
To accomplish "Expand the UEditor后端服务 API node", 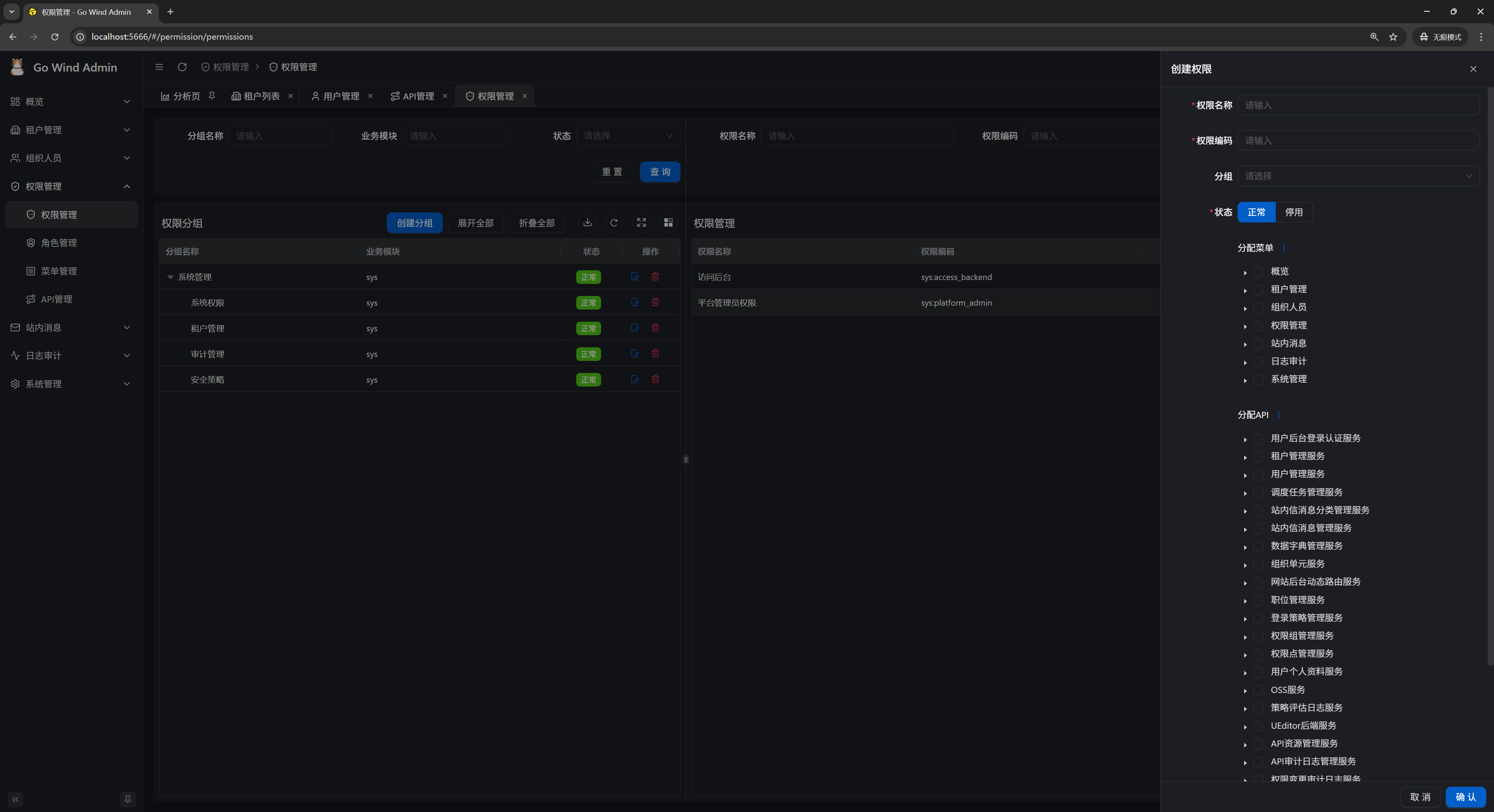I will [x=1245, y=727].
